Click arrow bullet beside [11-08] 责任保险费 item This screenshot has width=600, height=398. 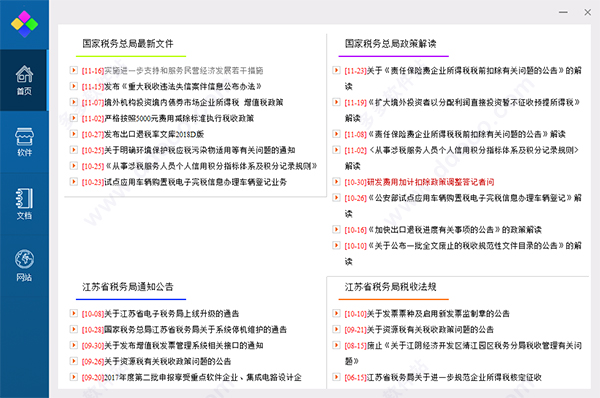pyautogui.click(x=336, y=134)
